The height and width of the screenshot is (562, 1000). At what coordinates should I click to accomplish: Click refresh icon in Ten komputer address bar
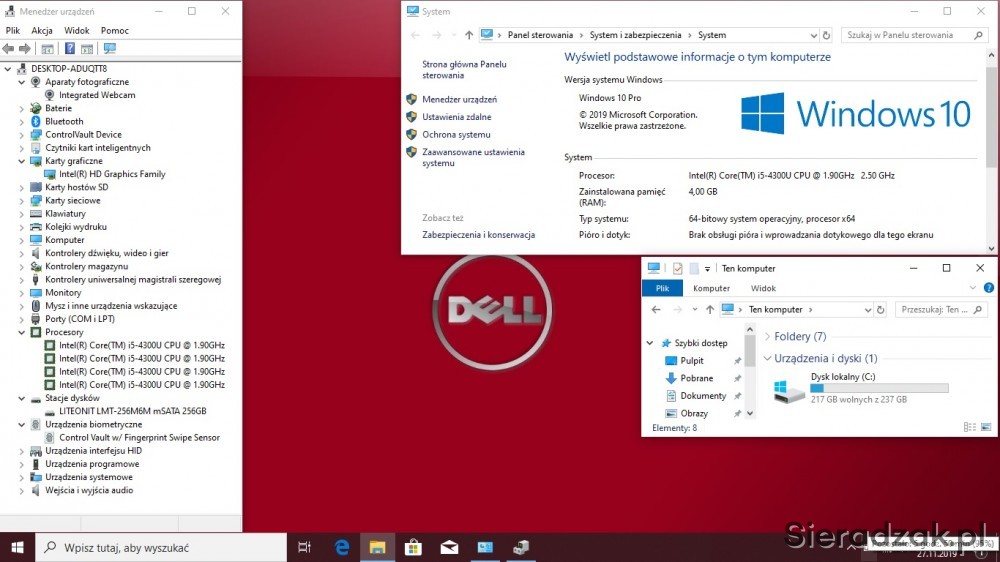pos(880,309)
